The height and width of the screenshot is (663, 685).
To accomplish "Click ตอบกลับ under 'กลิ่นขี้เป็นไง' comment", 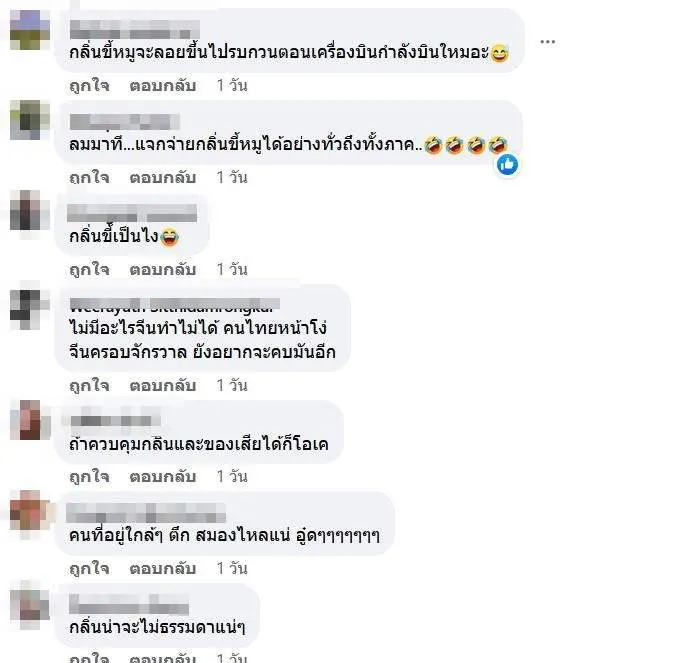I will (x=163, y=269).
